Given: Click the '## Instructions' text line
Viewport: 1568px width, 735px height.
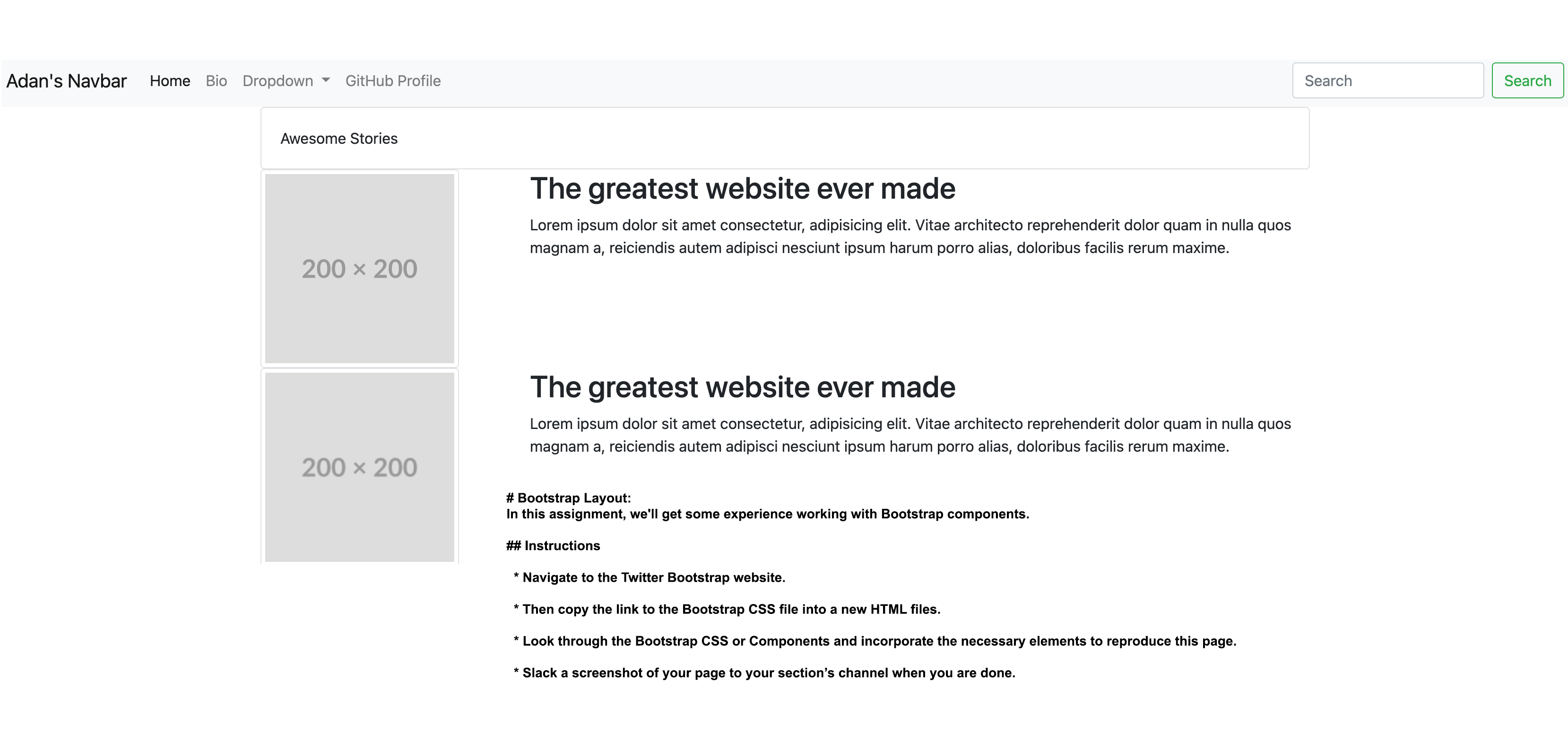Looking at the screenshot, I should pyautogui.click(x=553, y=546).
